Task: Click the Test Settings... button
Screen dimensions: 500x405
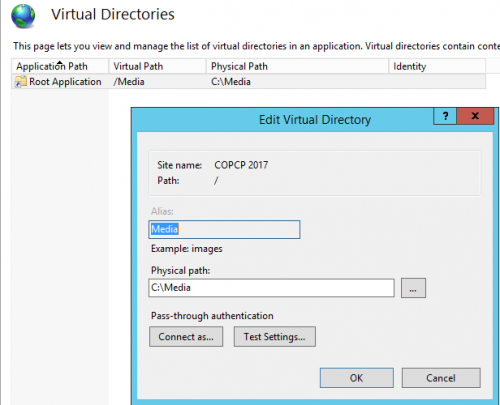Action: click(275, 337)
